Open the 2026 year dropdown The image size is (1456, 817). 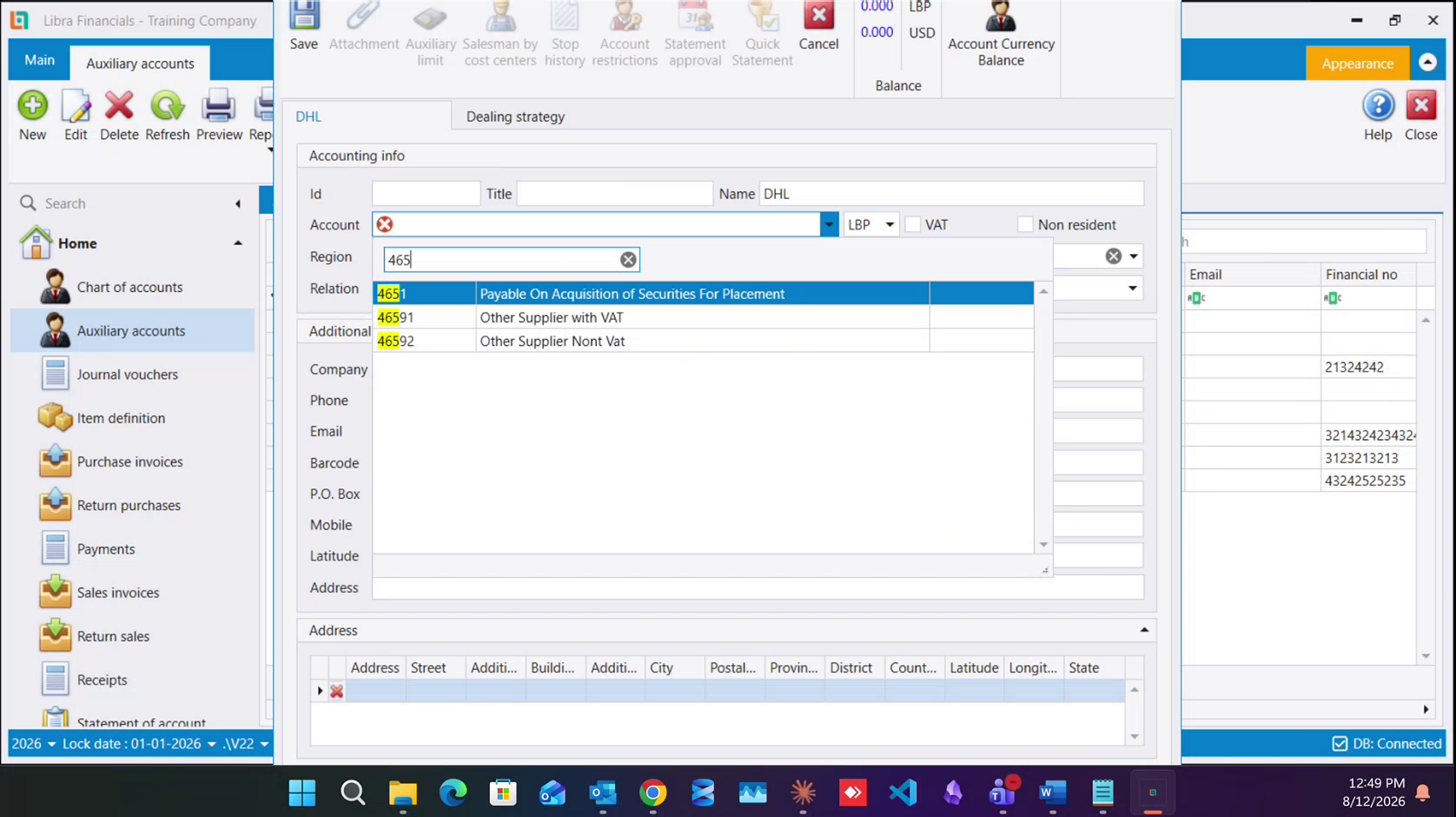point(51,744)
